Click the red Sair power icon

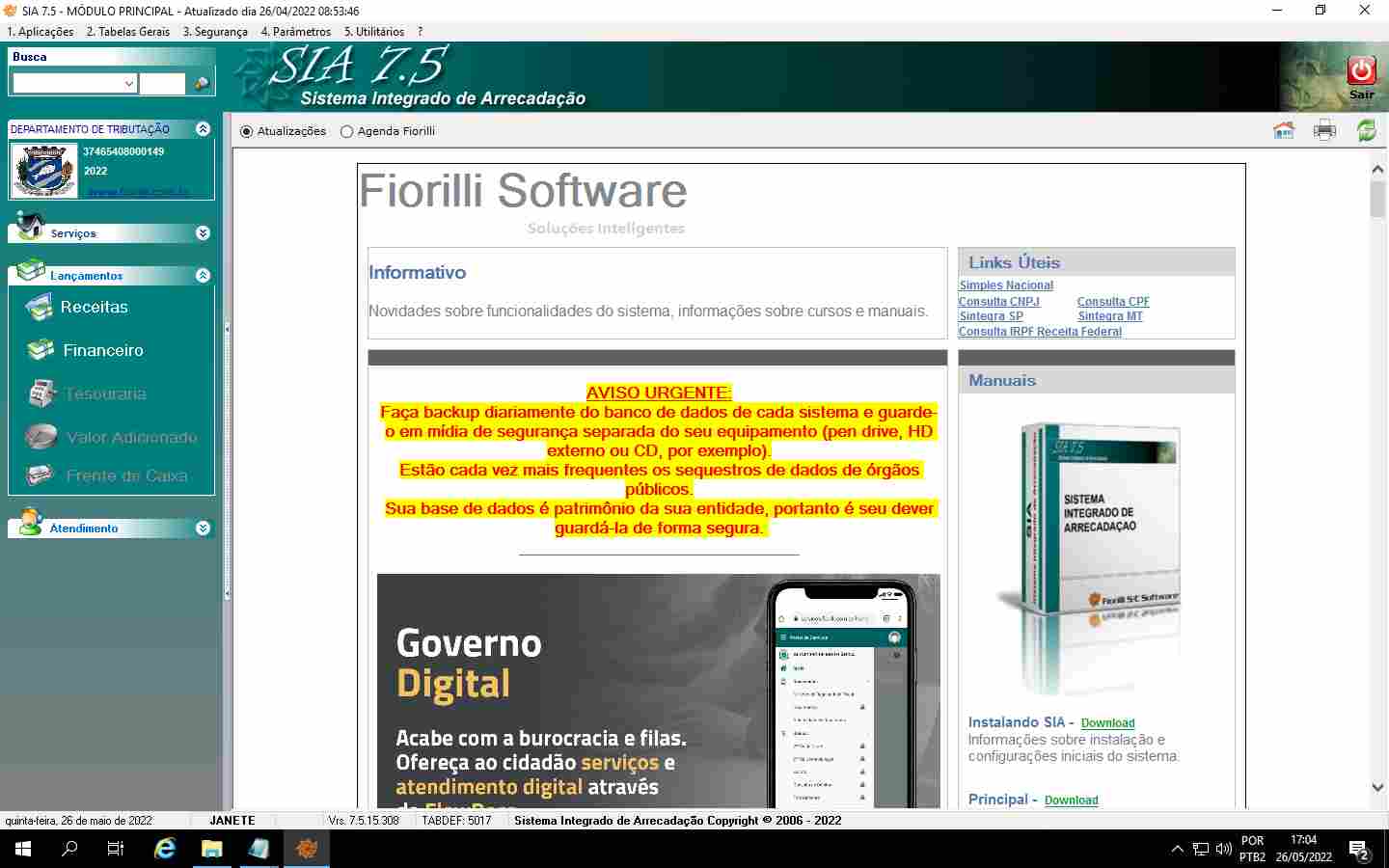(1361, 70)
